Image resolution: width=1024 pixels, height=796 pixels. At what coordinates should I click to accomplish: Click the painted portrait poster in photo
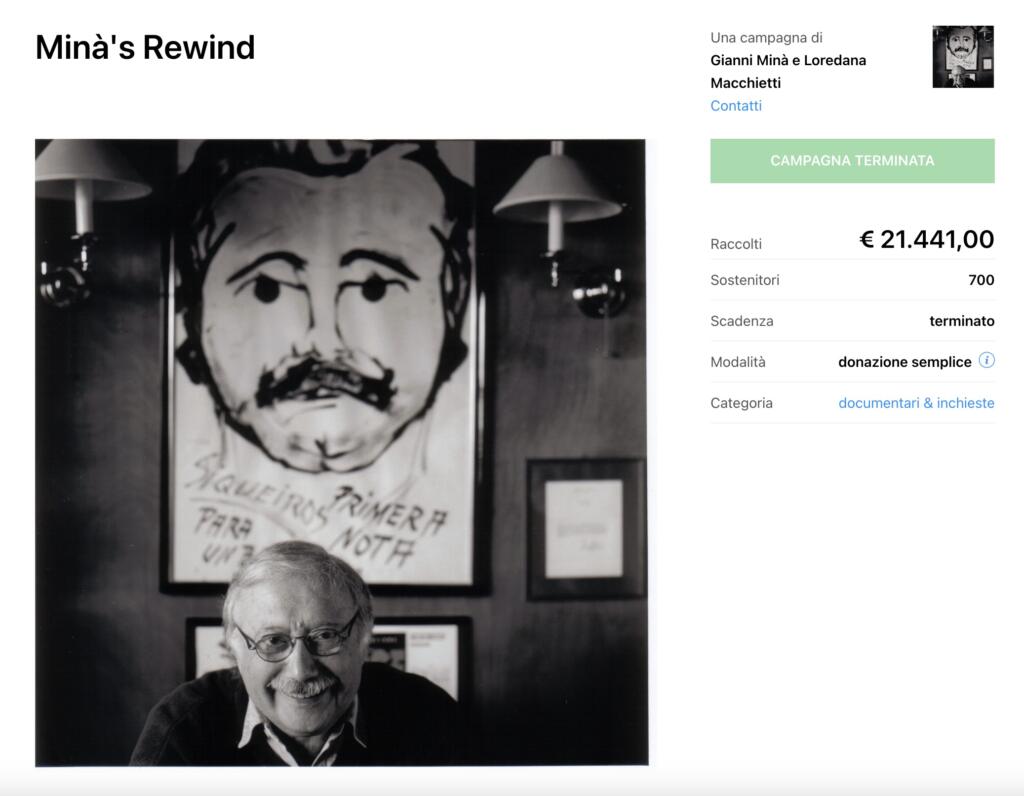coord(325,362)
